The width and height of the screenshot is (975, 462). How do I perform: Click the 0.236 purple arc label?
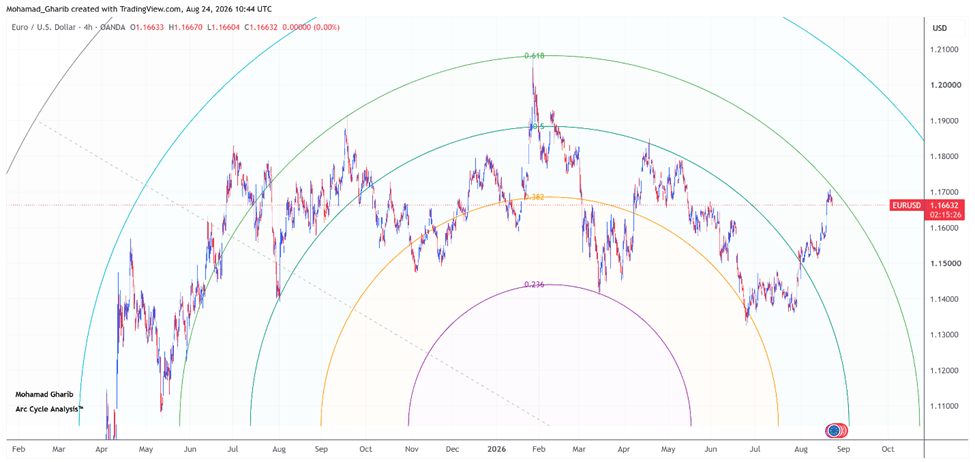(535, 284)
